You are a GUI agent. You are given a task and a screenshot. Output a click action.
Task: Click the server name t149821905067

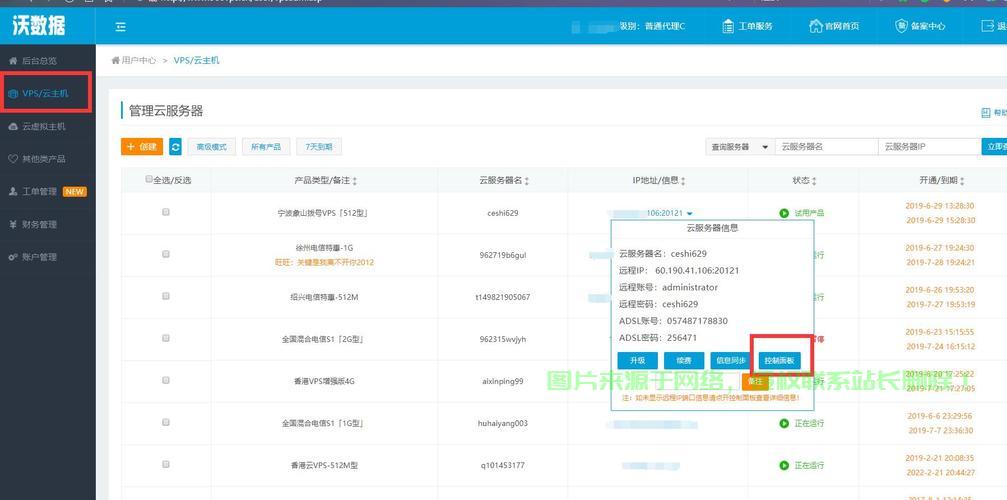(503, 297)
